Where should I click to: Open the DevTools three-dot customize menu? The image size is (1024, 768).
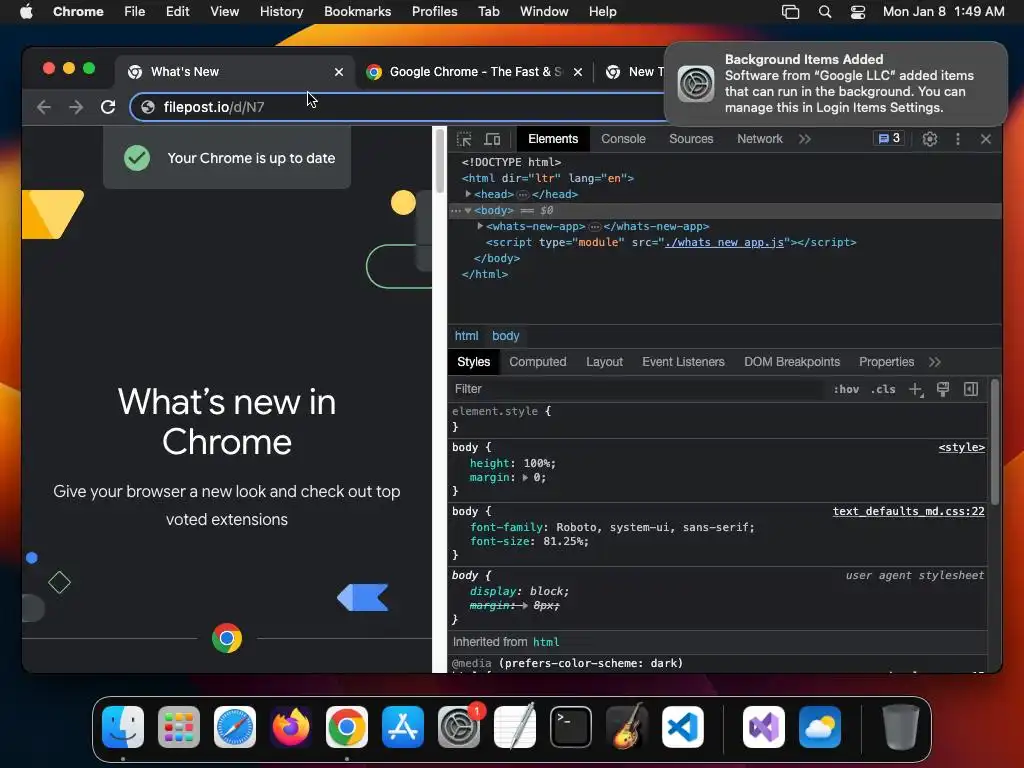click(x=957, y=139)
